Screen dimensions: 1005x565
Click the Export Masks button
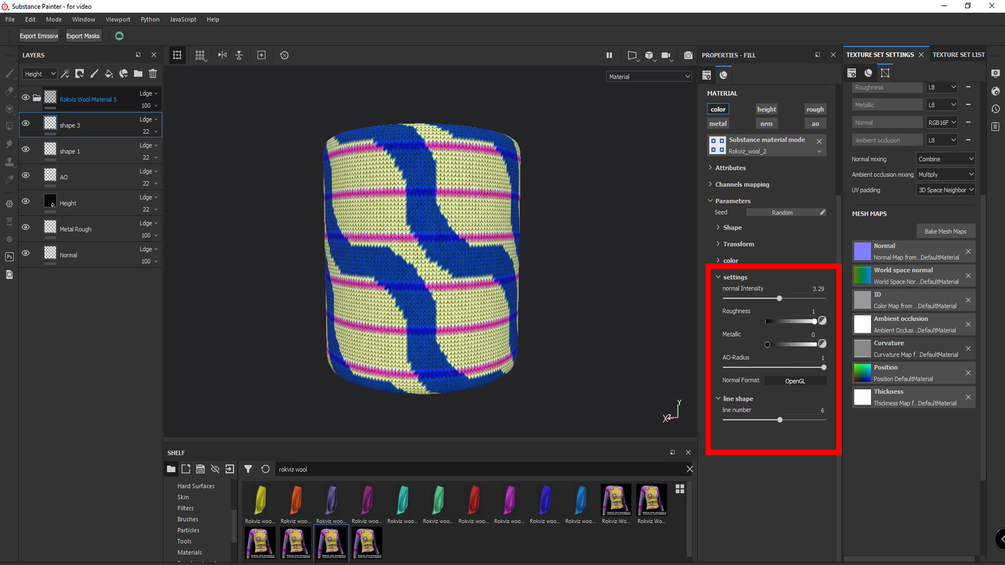pyautogui.click(x=83, y=36)
